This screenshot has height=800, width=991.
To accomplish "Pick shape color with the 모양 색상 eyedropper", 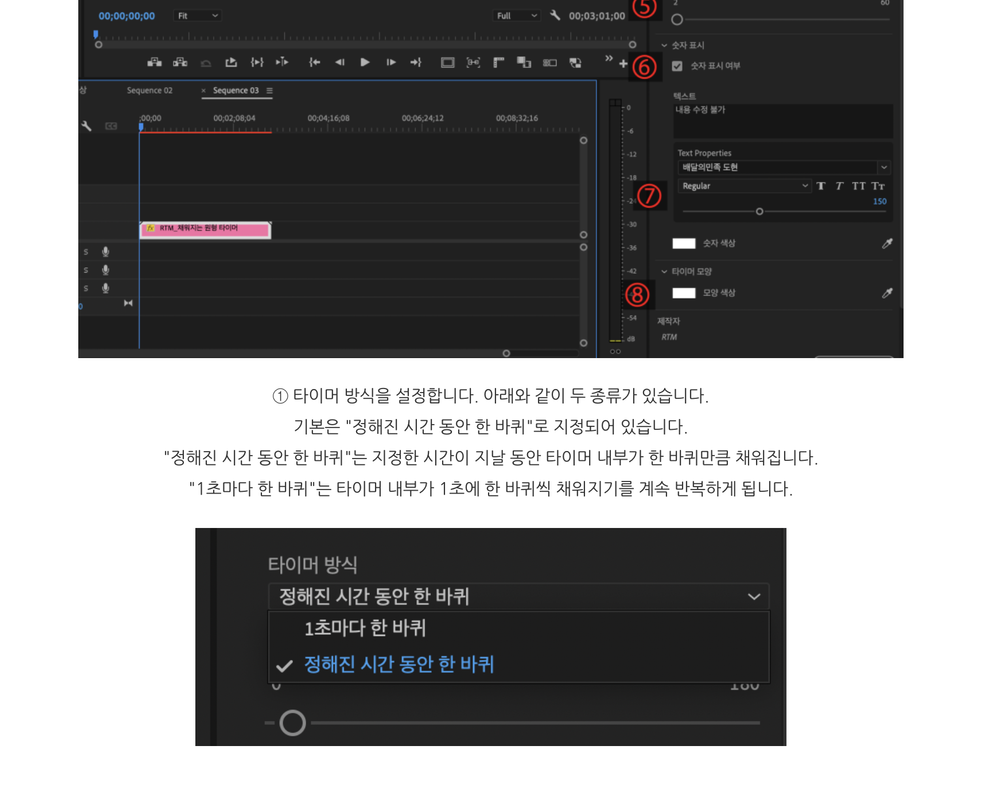I will click(887, 293).
